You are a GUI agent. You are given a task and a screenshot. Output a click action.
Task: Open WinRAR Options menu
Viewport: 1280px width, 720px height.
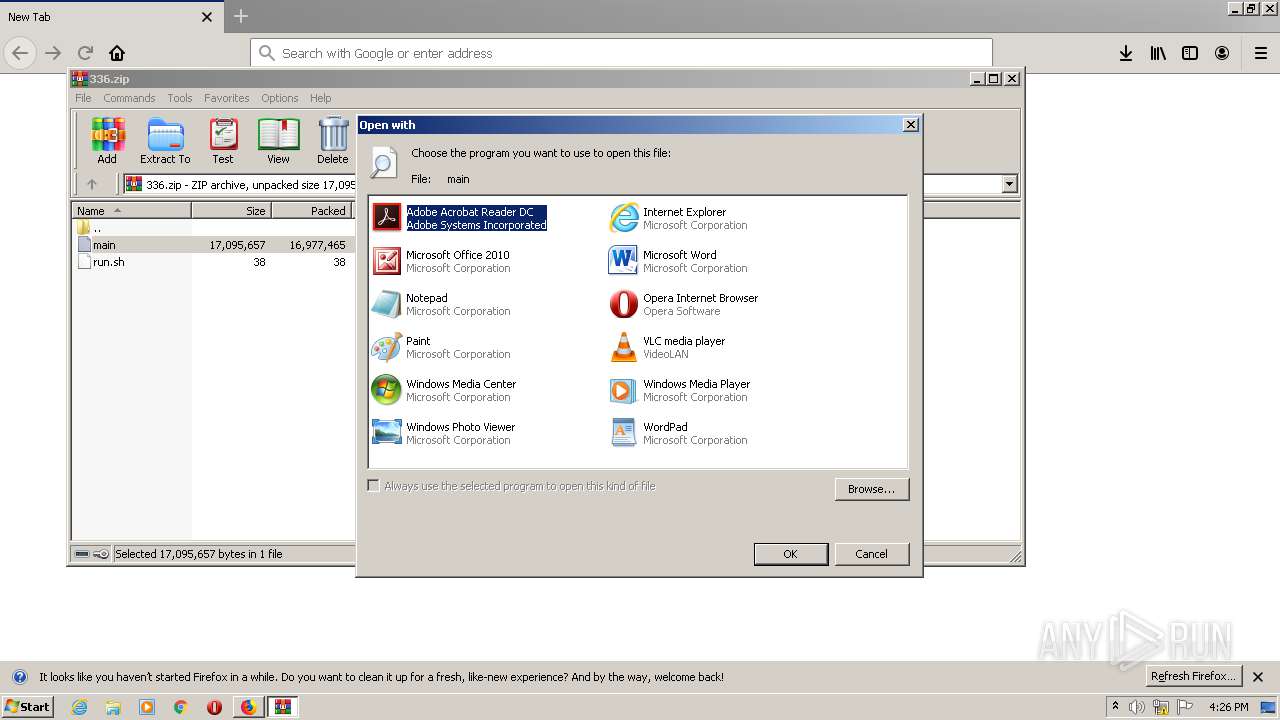(x=280, y=98)
